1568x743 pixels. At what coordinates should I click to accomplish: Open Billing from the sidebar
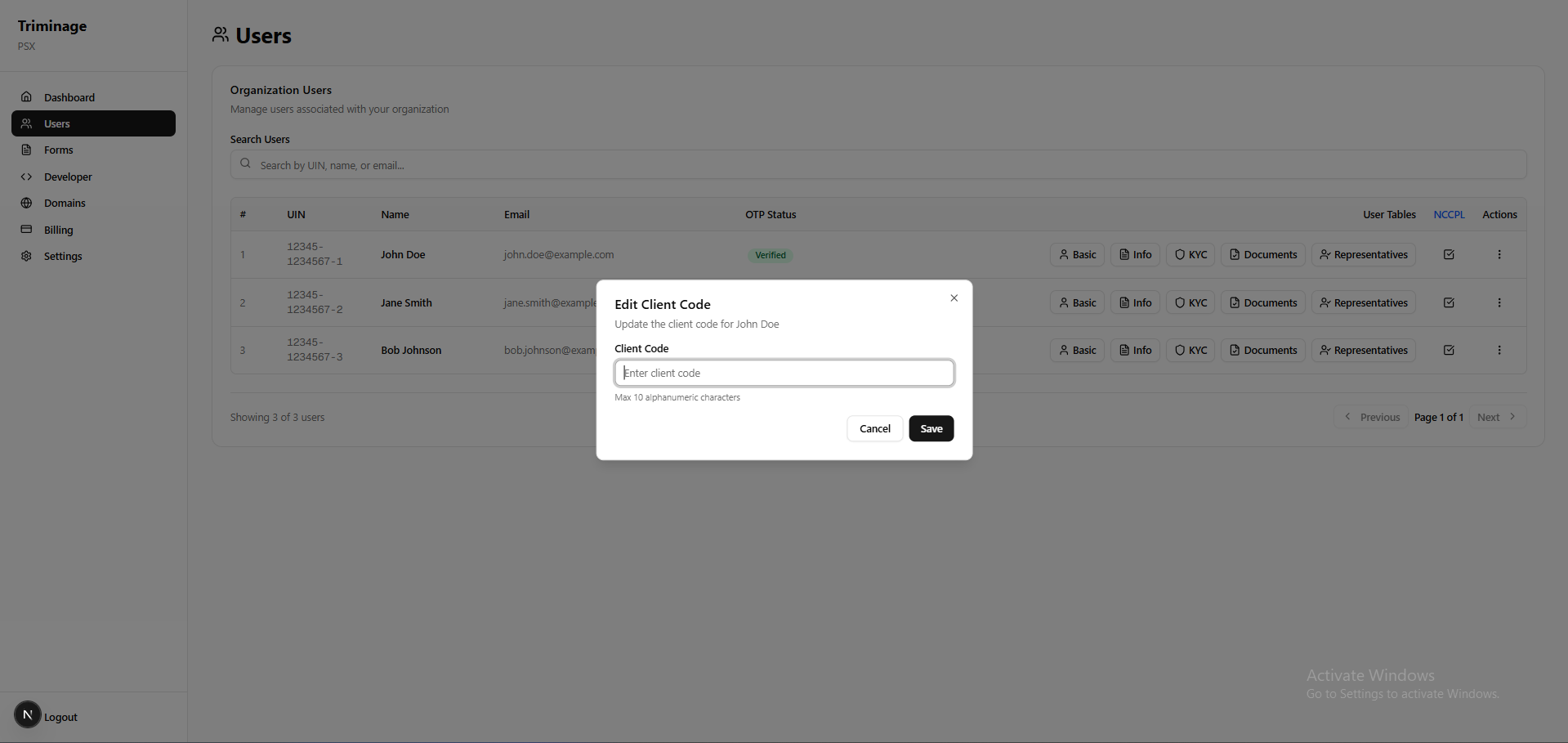pos(57,230)
